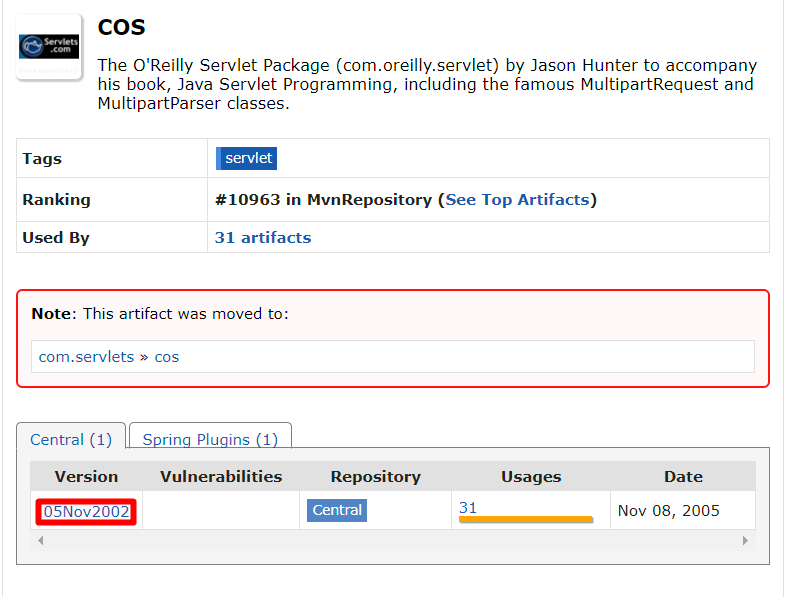Click the Date column header
785x597 pixels.
(x=683, y=476)
